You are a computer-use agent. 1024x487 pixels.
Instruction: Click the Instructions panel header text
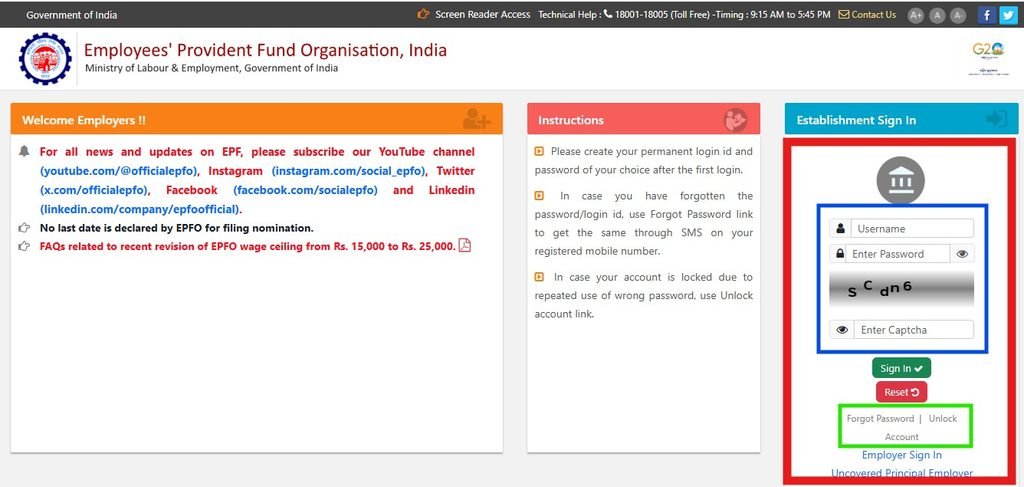(x=571, y=120)
